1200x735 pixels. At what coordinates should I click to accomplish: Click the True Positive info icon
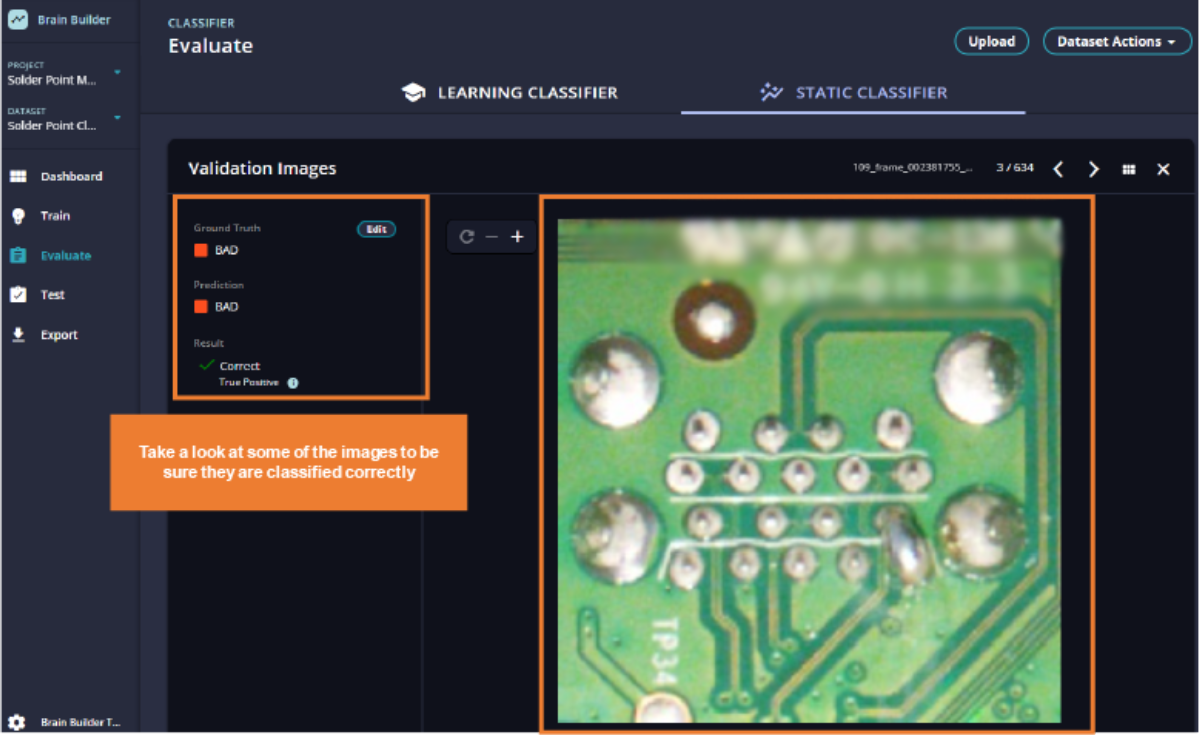click(x=293, y=383)
